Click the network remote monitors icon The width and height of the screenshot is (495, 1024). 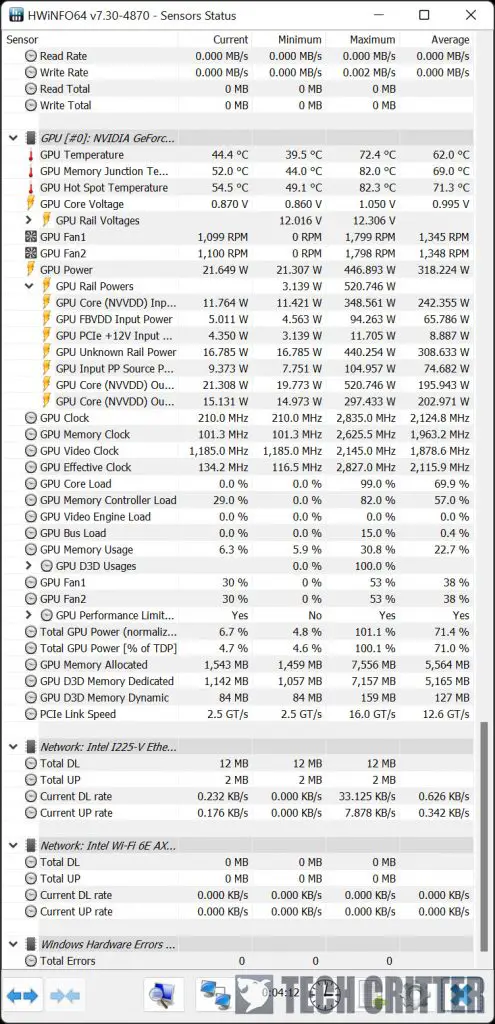point(214,996)
